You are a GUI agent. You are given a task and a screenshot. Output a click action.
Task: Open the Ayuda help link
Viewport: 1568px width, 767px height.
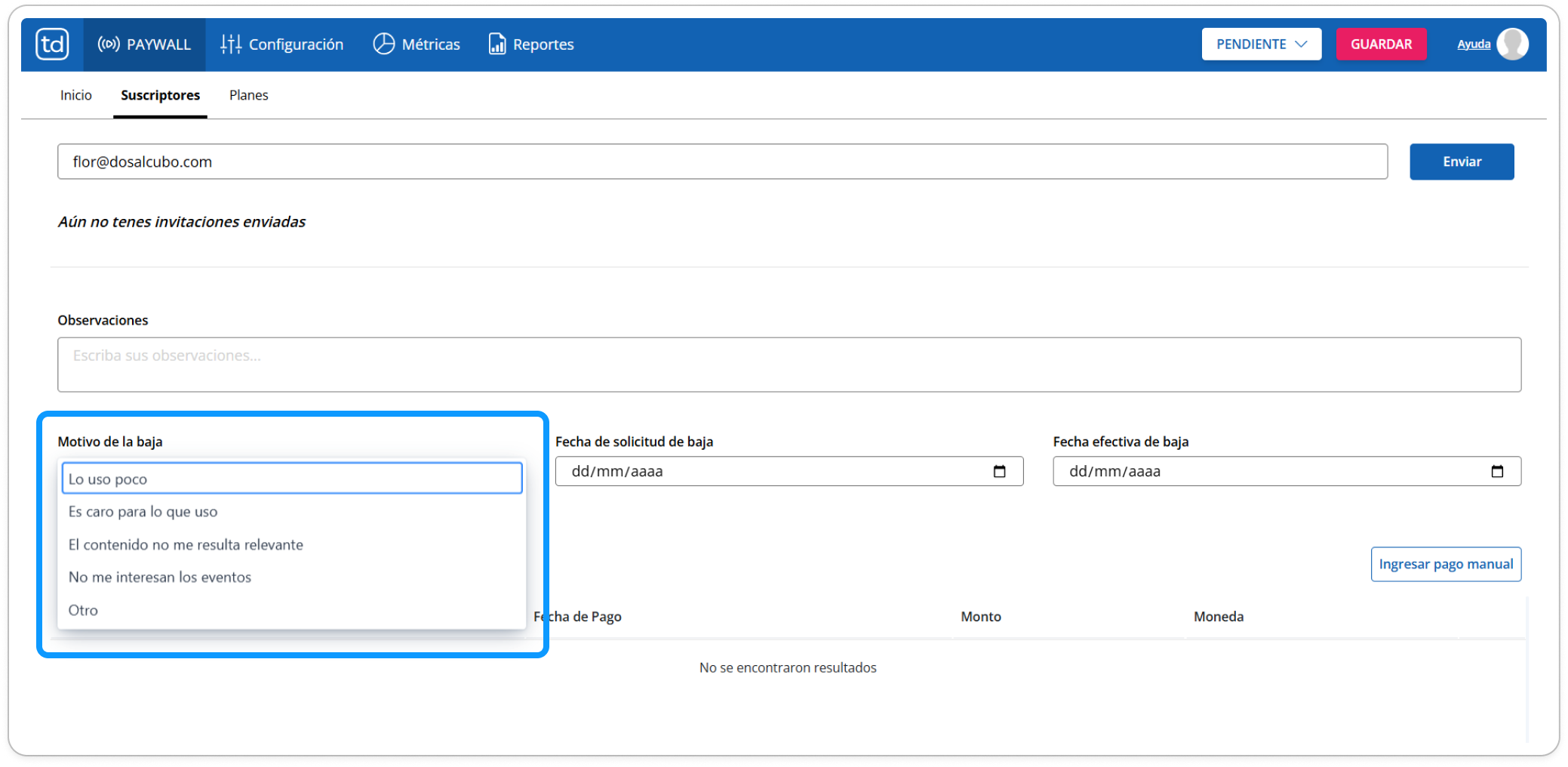click(1473, 44)
